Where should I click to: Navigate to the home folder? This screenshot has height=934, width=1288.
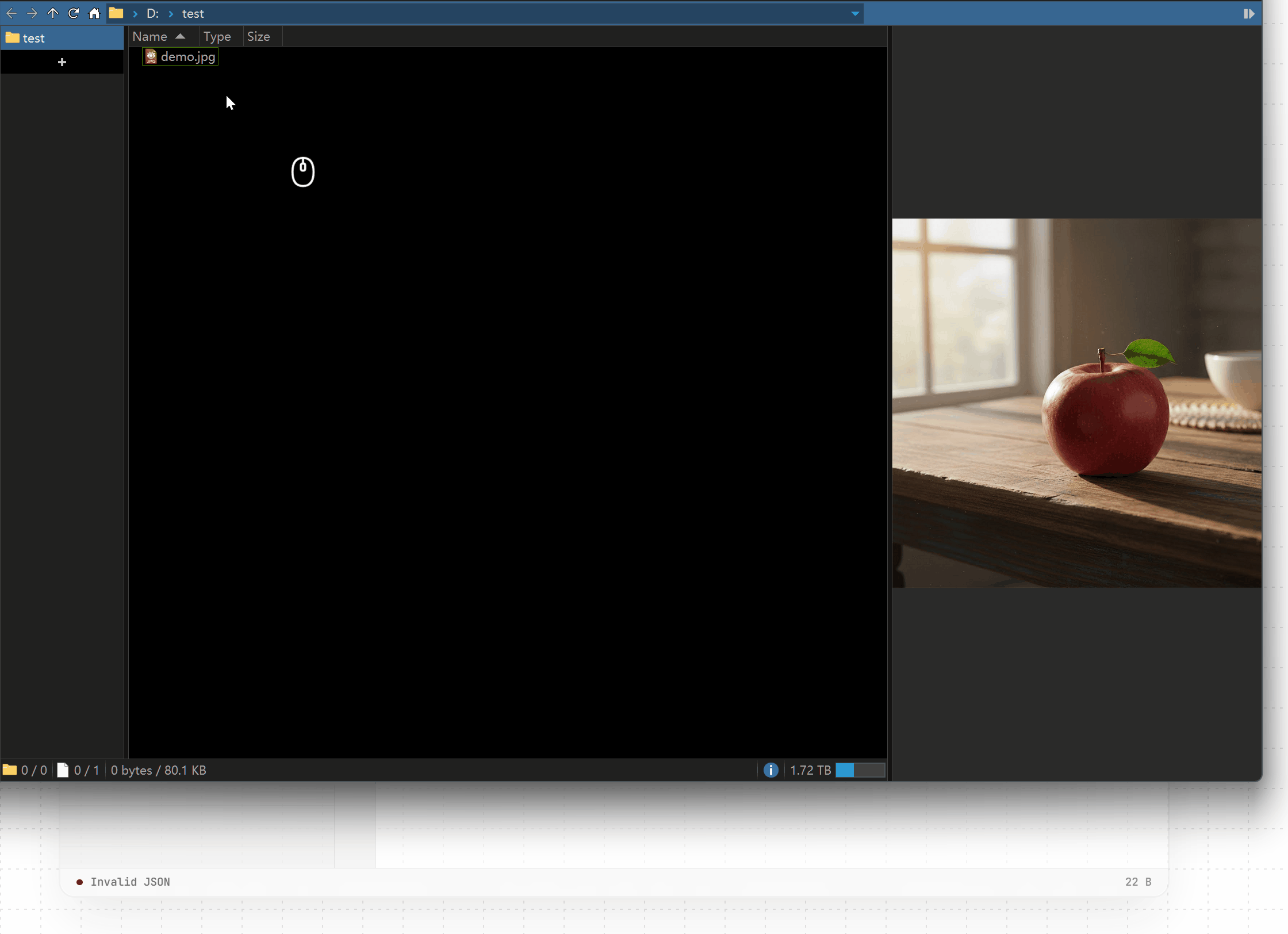tap(94, 13)
